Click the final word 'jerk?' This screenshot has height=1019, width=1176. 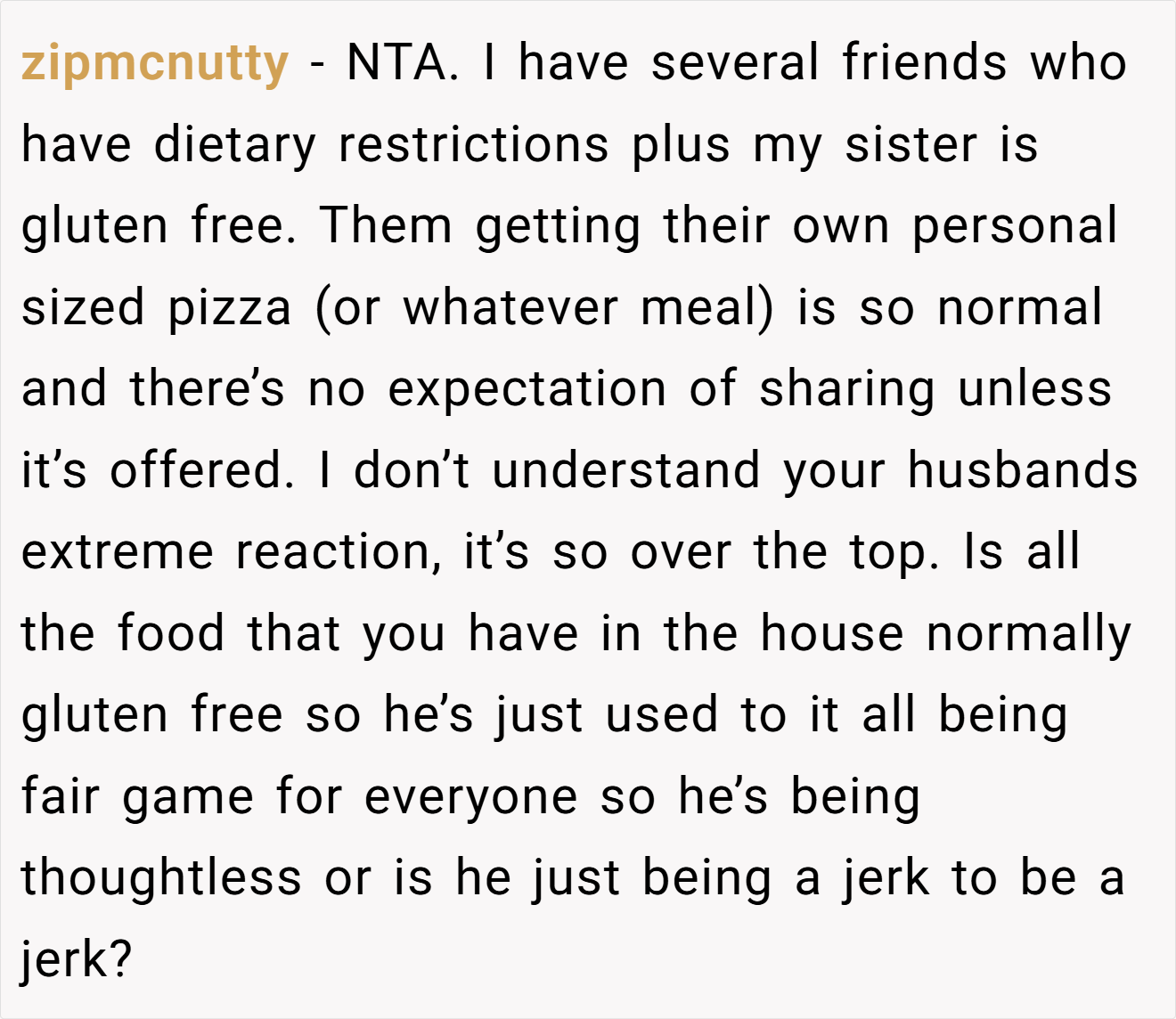tap(77, 961)
